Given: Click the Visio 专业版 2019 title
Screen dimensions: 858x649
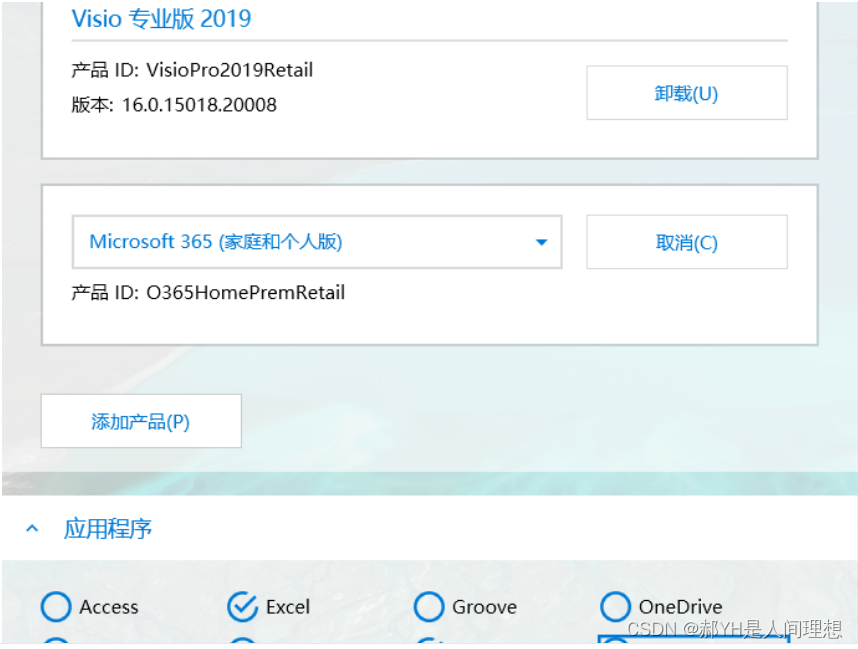Looking at the screenshot, I should click(161, 19).
